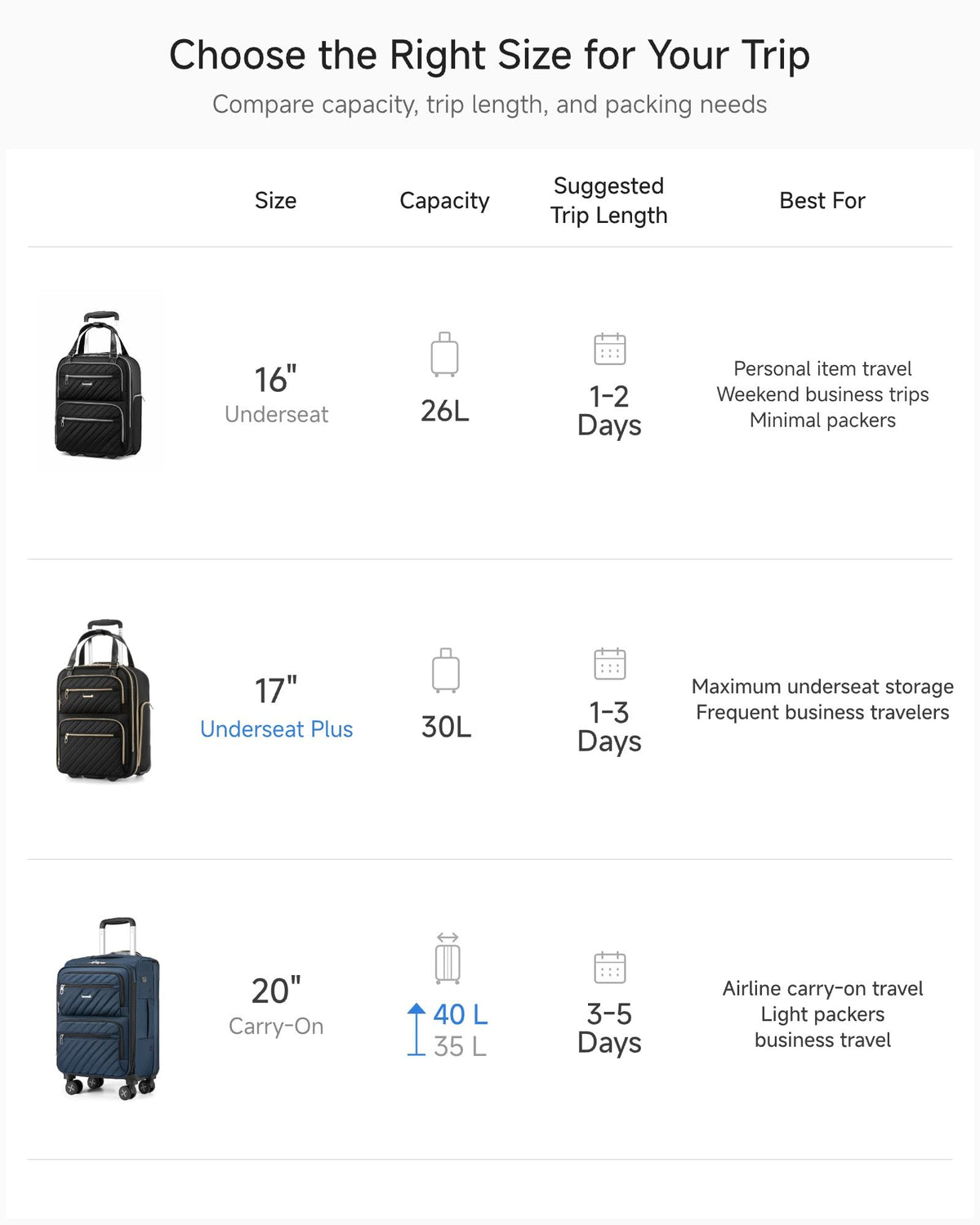
Task: Click the Size column header
Action: 275,200
